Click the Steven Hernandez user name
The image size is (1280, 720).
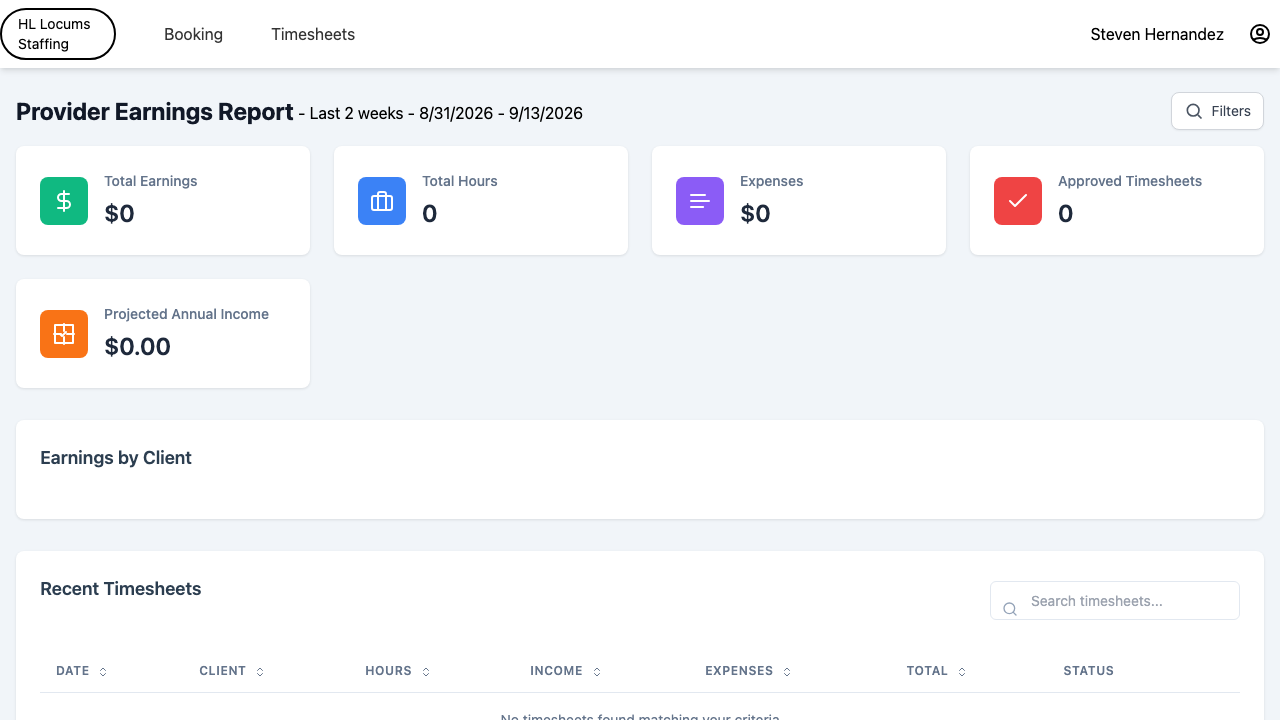[1157, 34]
